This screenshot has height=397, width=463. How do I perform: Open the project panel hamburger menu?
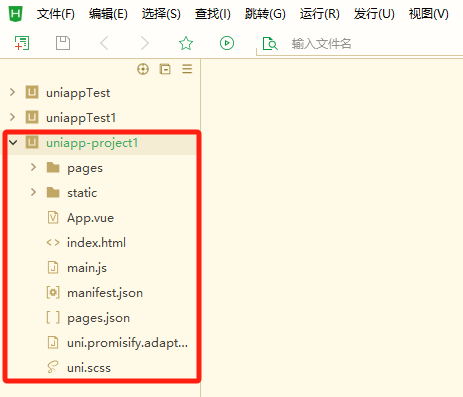pyautogui.click(x=187, y=69)
